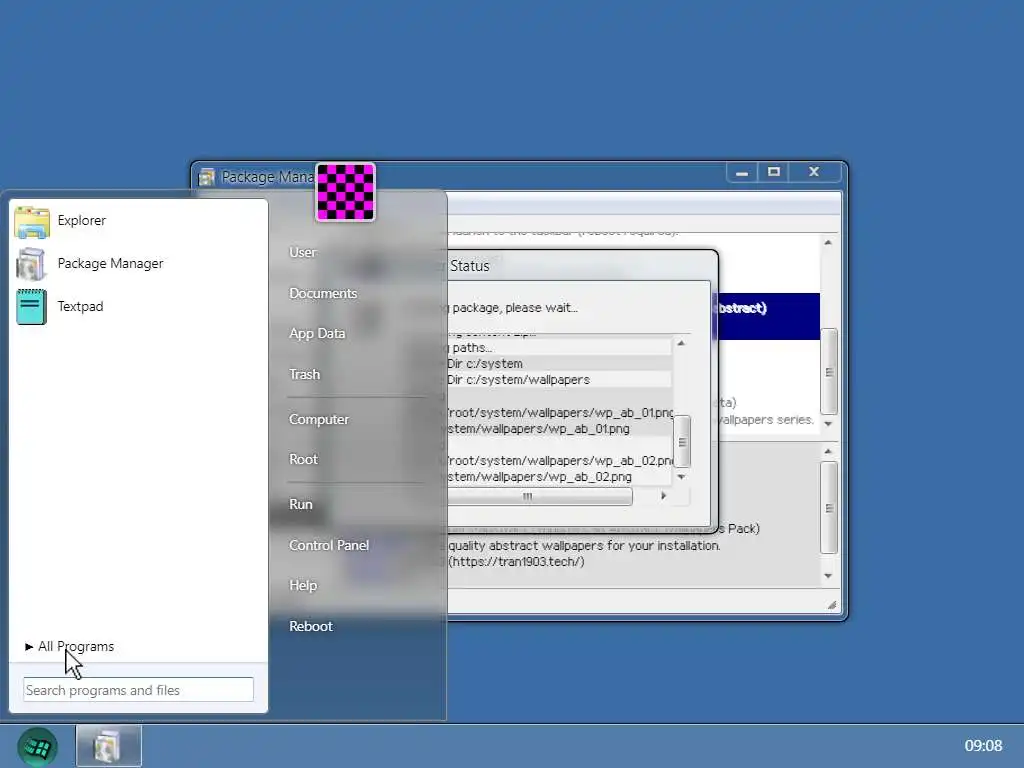This screenshot has width=1024, height=768.
Task: Click the 09:08 taskbar clock
Action: click(983, 746)
